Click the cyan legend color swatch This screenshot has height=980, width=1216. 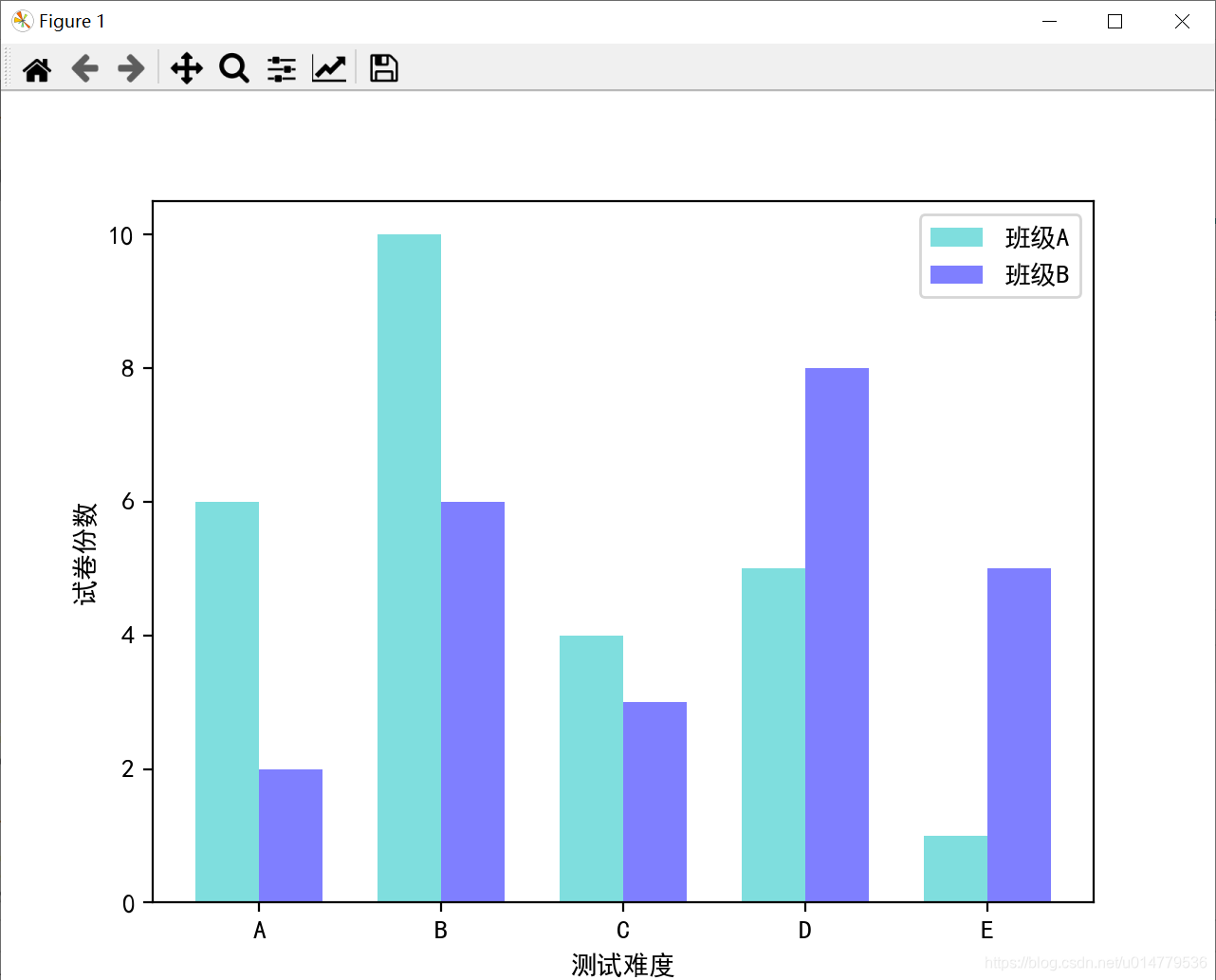[957, 237]
